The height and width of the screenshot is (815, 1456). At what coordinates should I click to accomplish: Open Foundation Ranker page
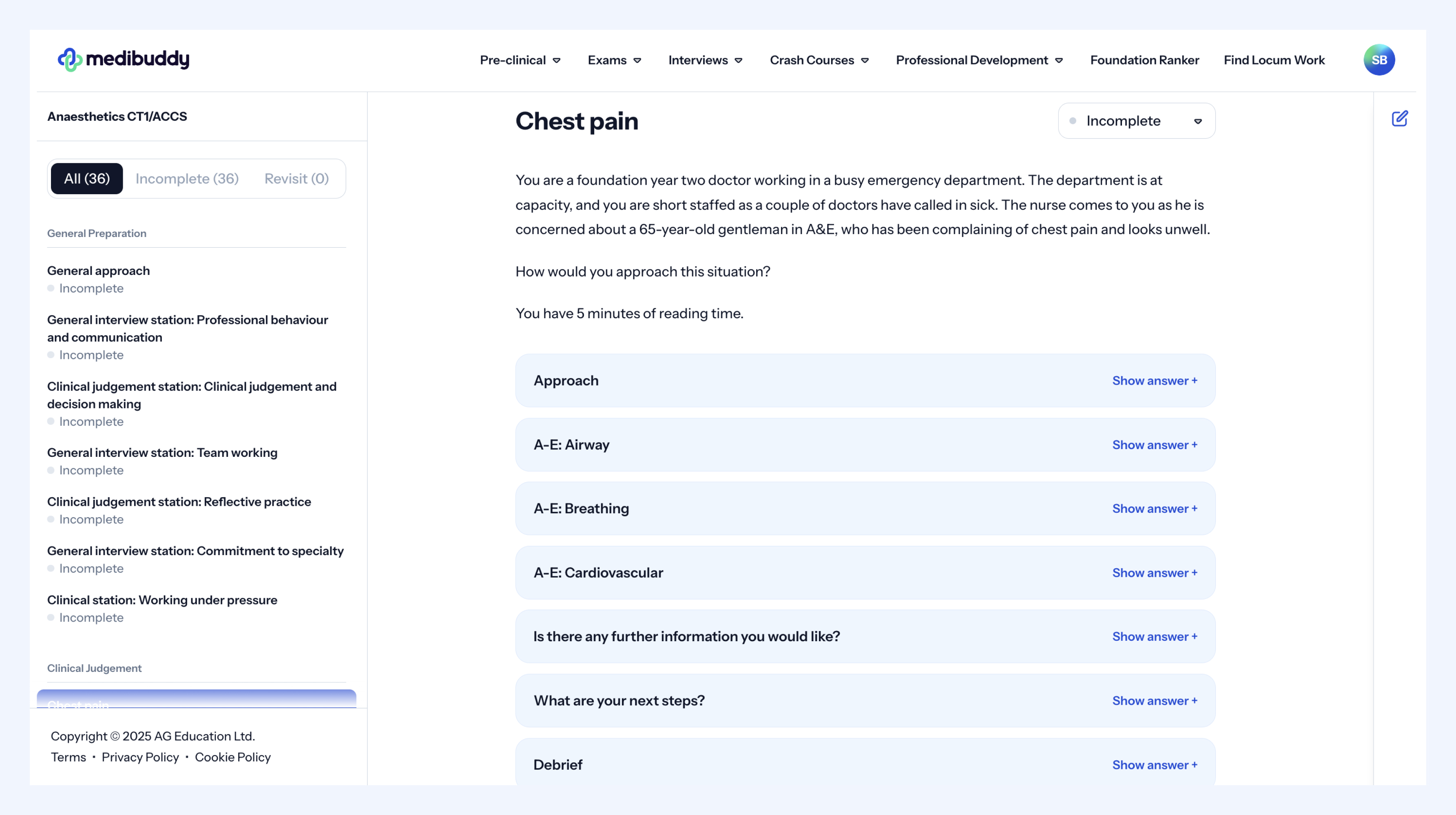(x=1144, y=60)
